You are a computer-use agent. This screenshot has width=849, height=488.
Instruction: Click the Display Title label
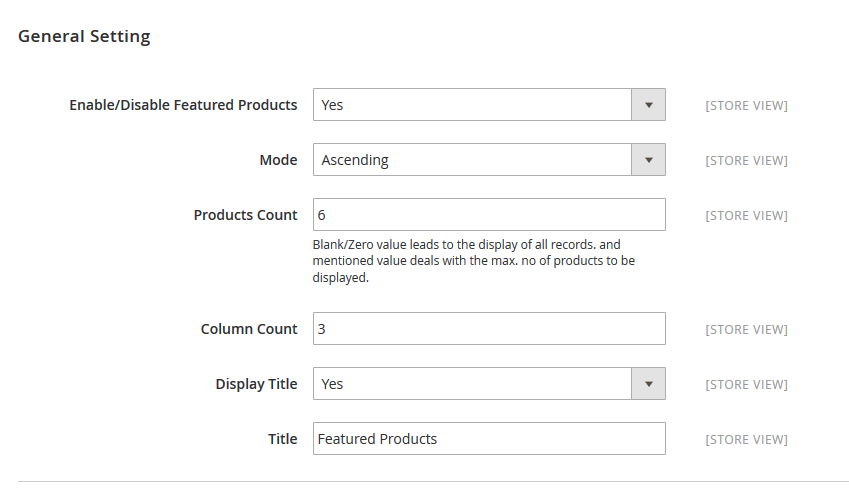256,384
